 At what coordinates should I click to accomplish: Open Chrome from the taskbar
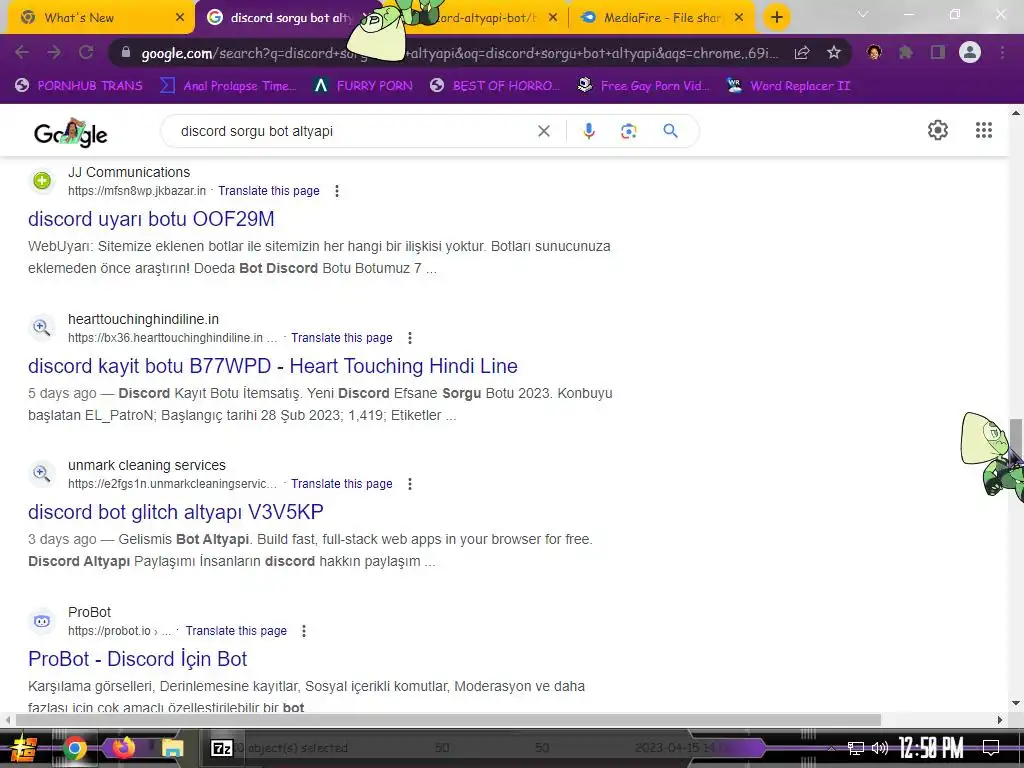(x=74, y=748)
